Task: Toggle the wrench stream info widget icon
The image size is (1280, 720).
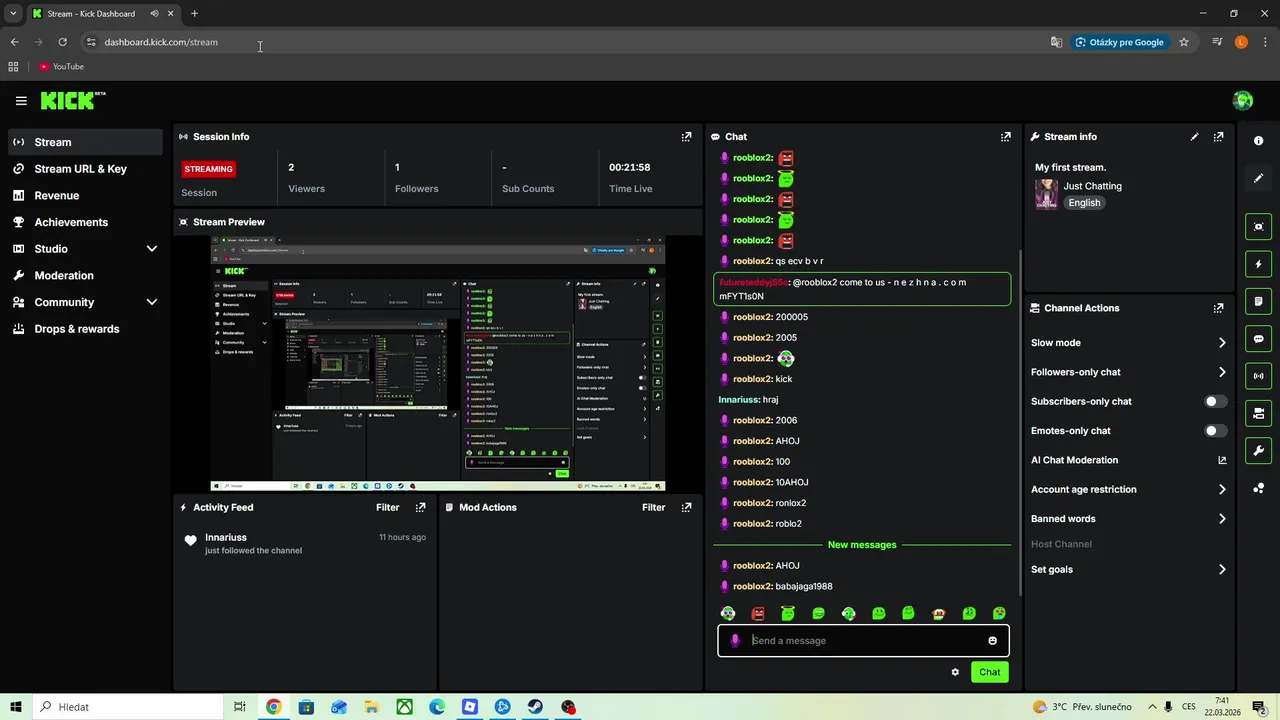Action: tap(1258, 450)
